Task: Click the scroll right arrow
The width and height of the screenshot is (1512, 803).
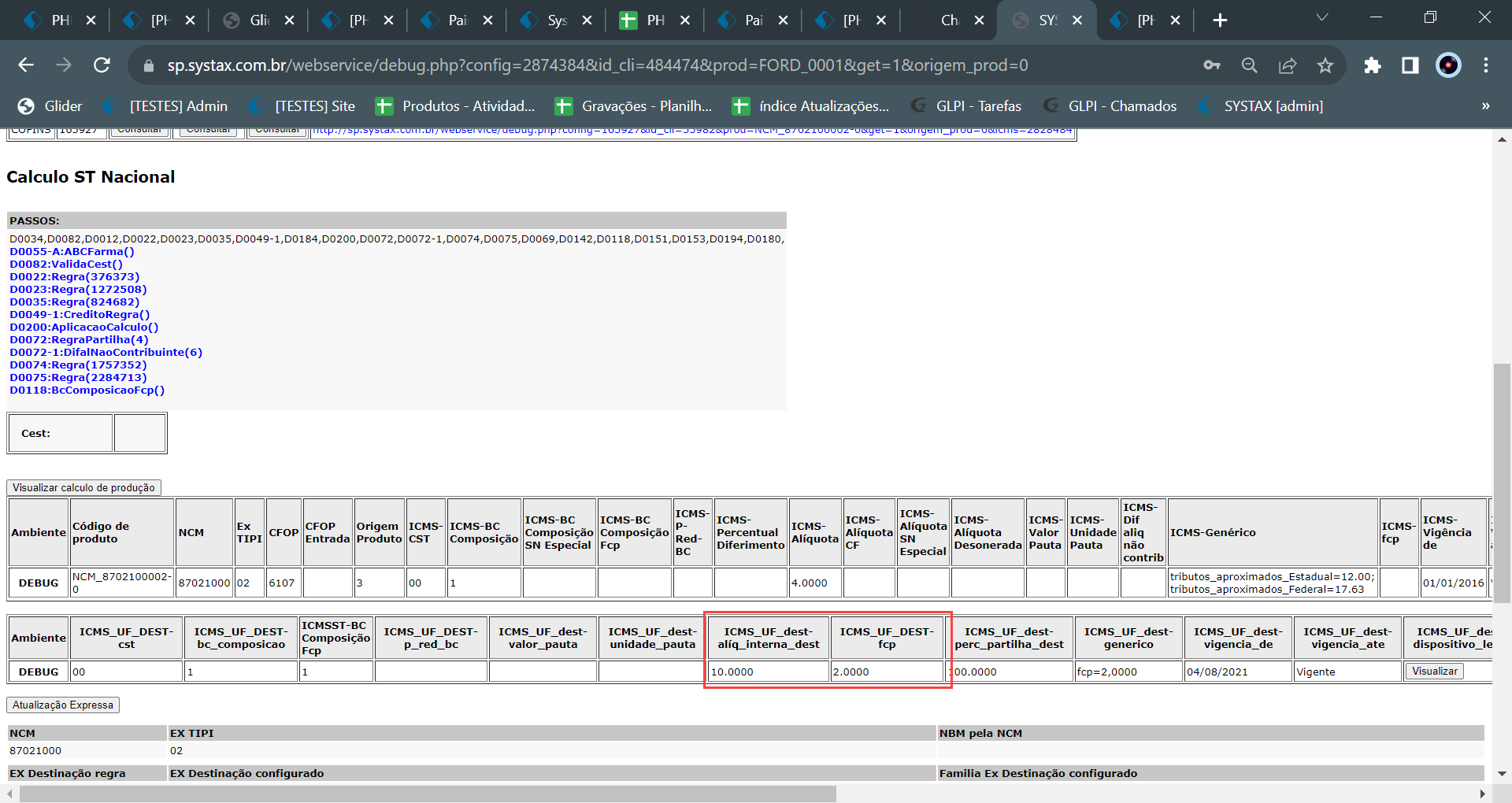Action: pyautogui.click(x=1483, y=794)
